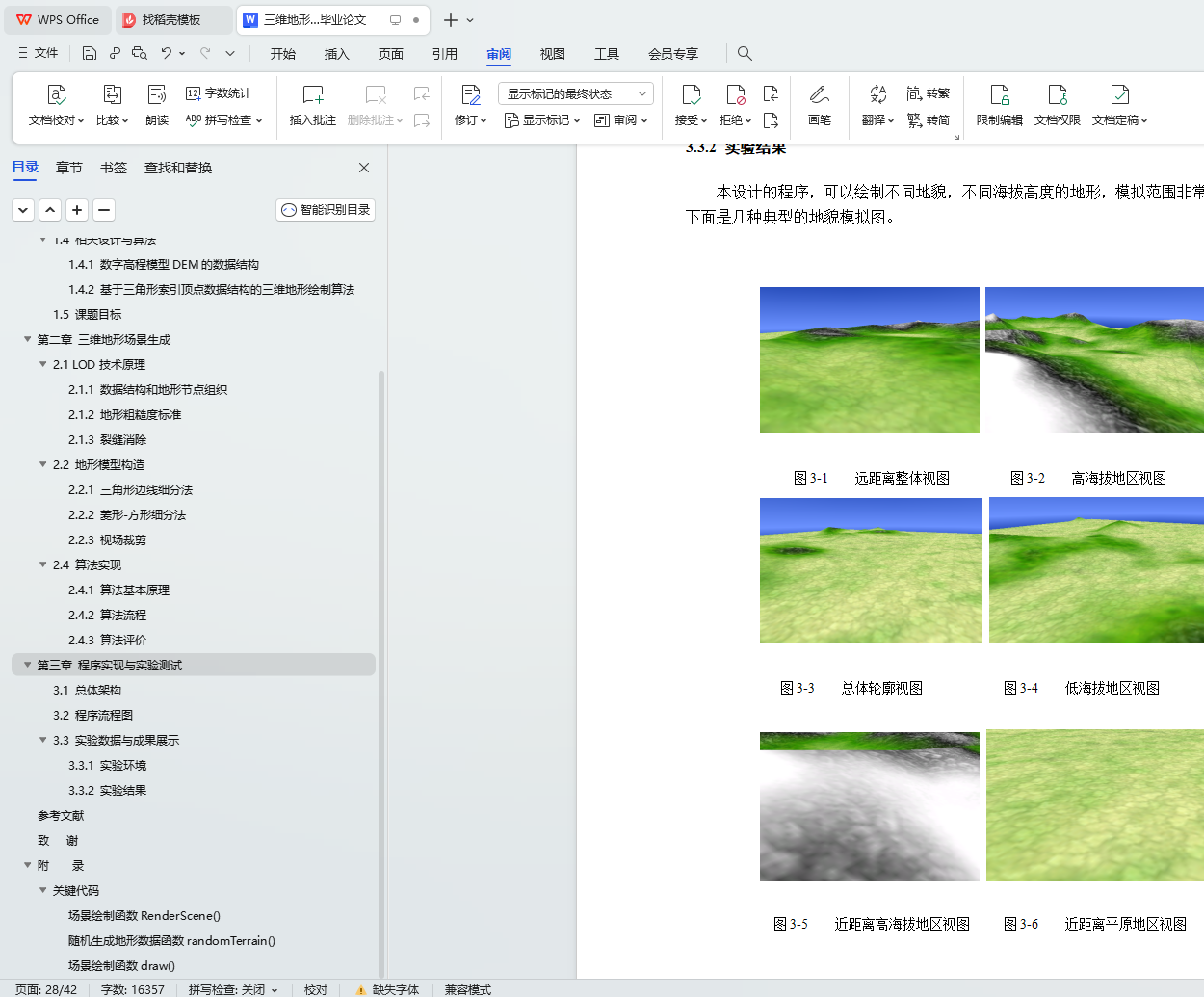Click the 比较 compare documents icon

pyautogui.click(x=112, y=95)
